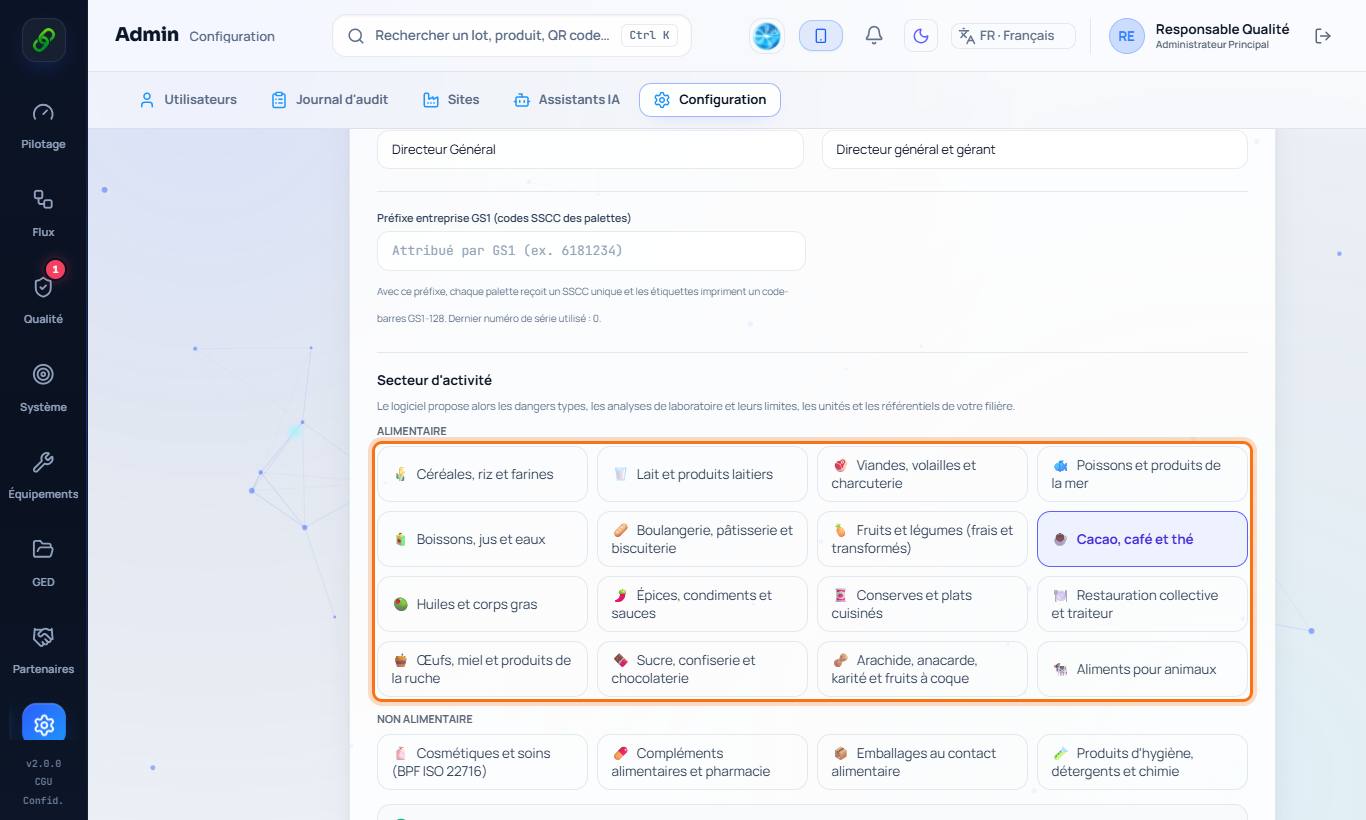Choose Fruits et légumes sector
This screenshot has width=1366, height=820.
pos(922,539)
